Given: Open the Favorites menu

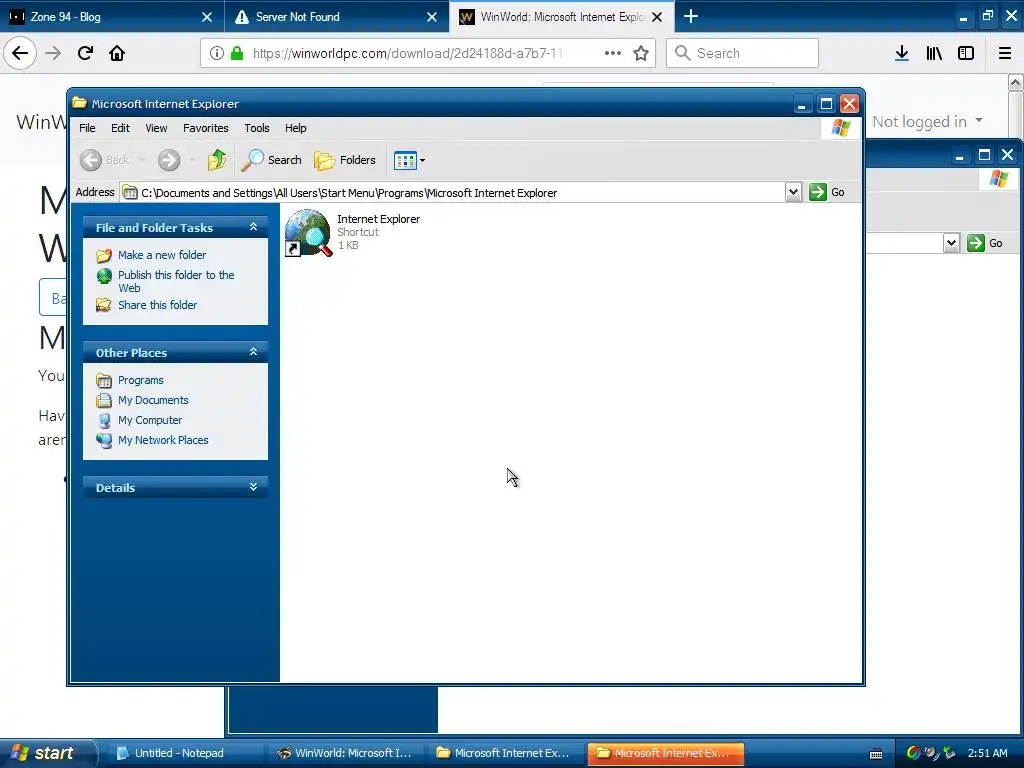Looking at the screenshot, I should tap(206, 128).
